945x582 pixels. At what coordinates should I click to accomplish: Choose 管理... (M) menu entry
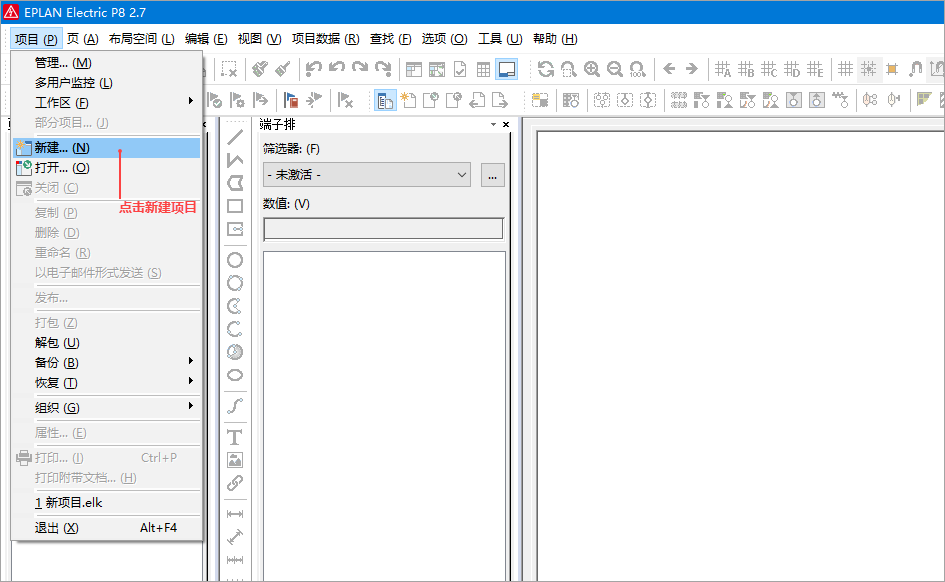(107, 63)
